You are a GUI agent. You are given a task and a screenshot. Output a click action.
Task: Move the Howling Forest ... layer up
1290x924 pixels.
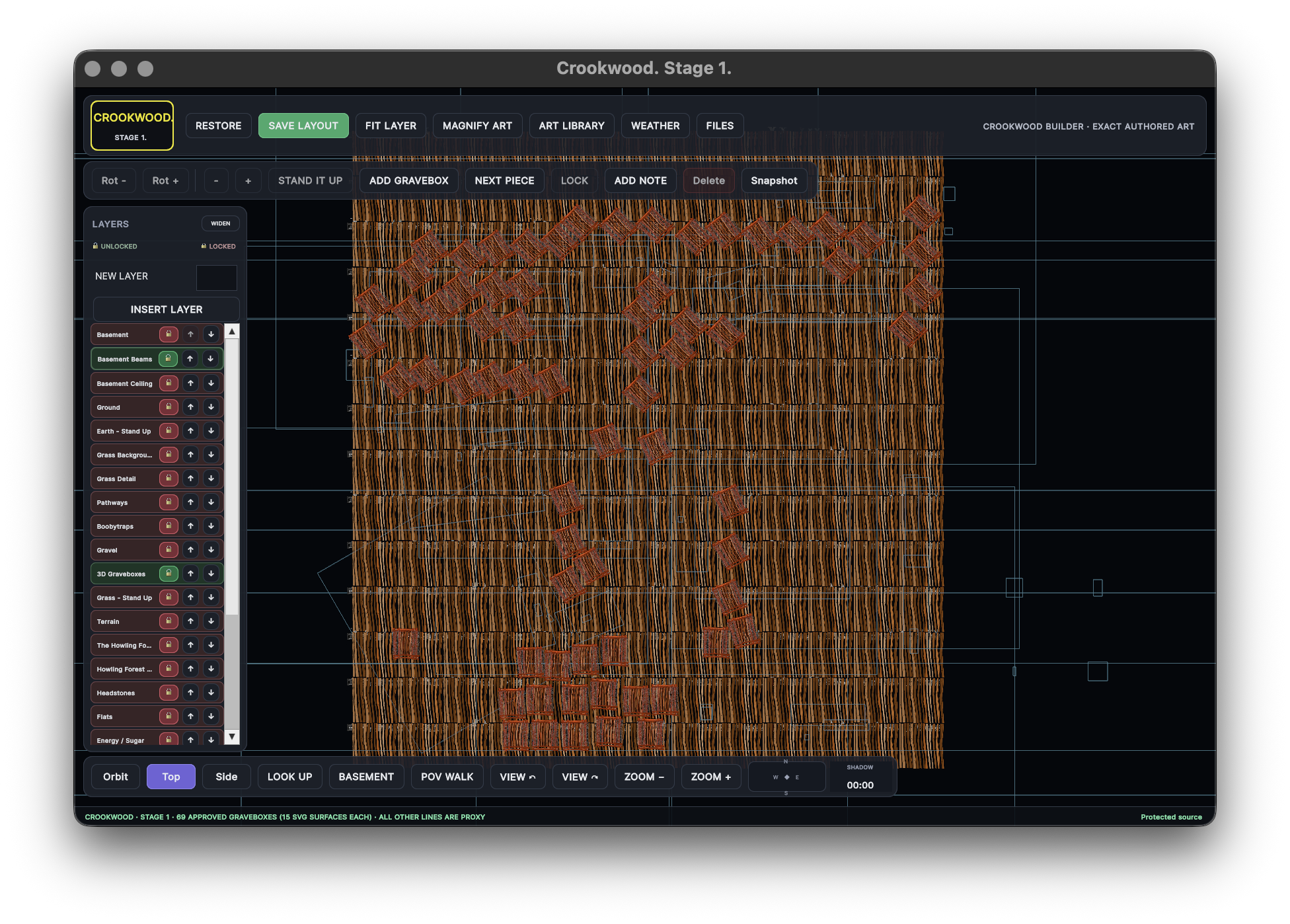click(x=190, y=669)
